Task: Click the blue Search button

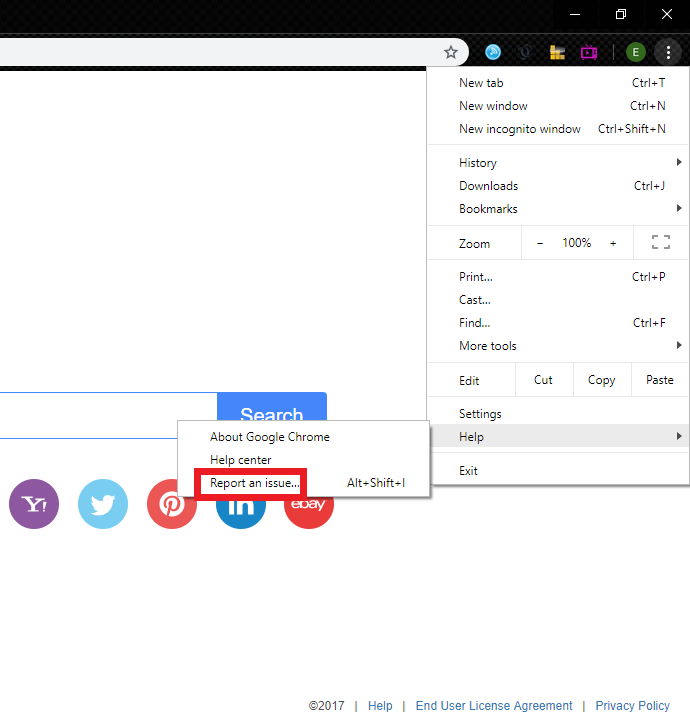Action: pos(272,407)
